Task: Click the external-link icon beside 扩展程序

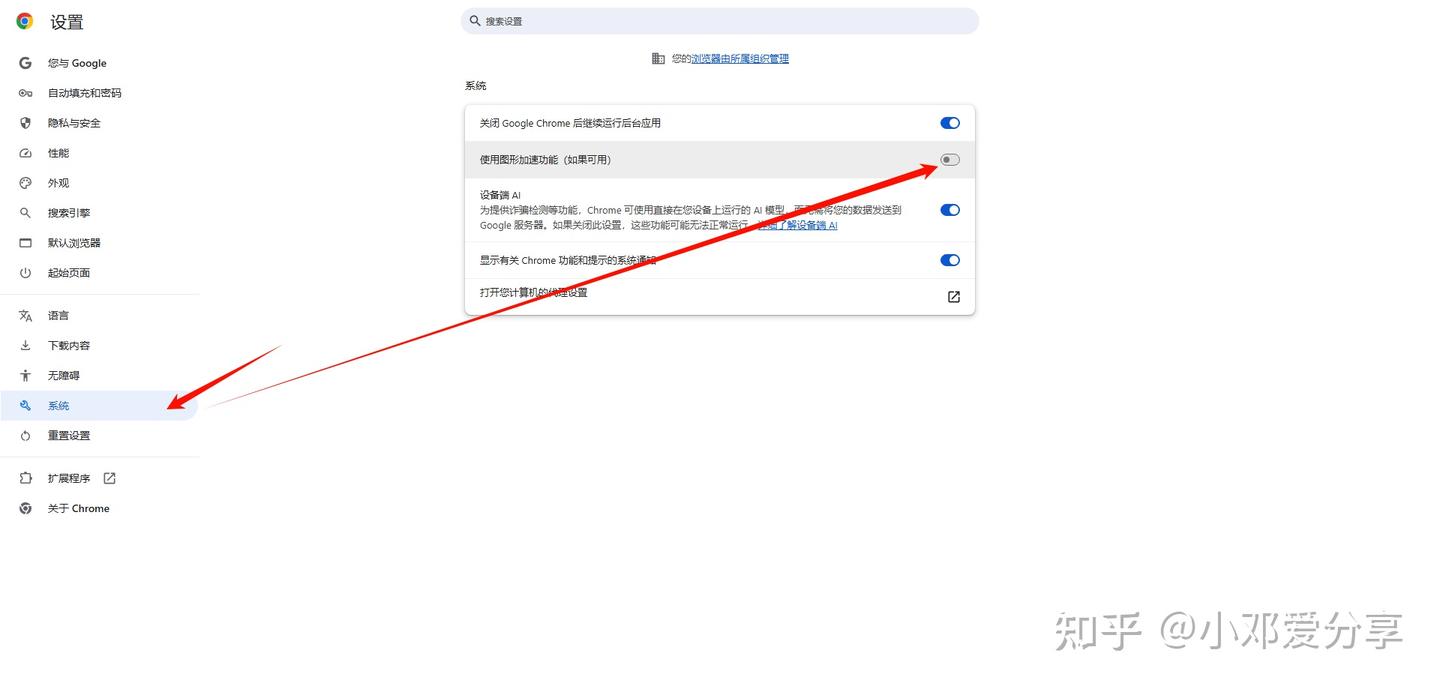Action: click(110, 478)
